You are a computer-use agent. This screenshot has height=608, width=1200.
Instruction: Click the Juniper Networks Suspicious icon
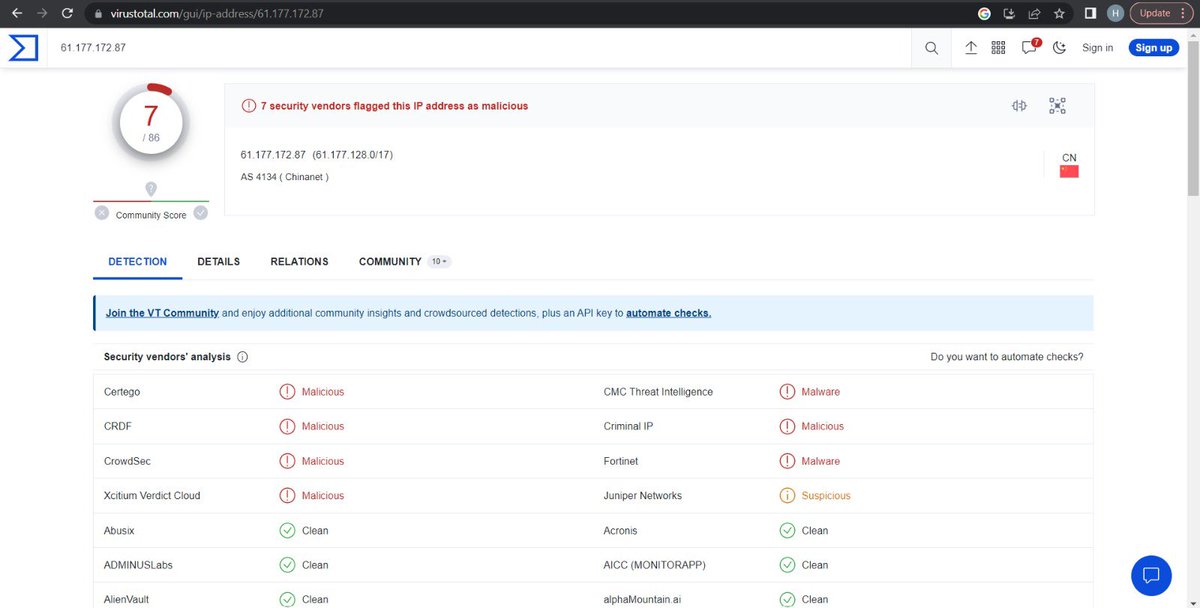(787, 495)
